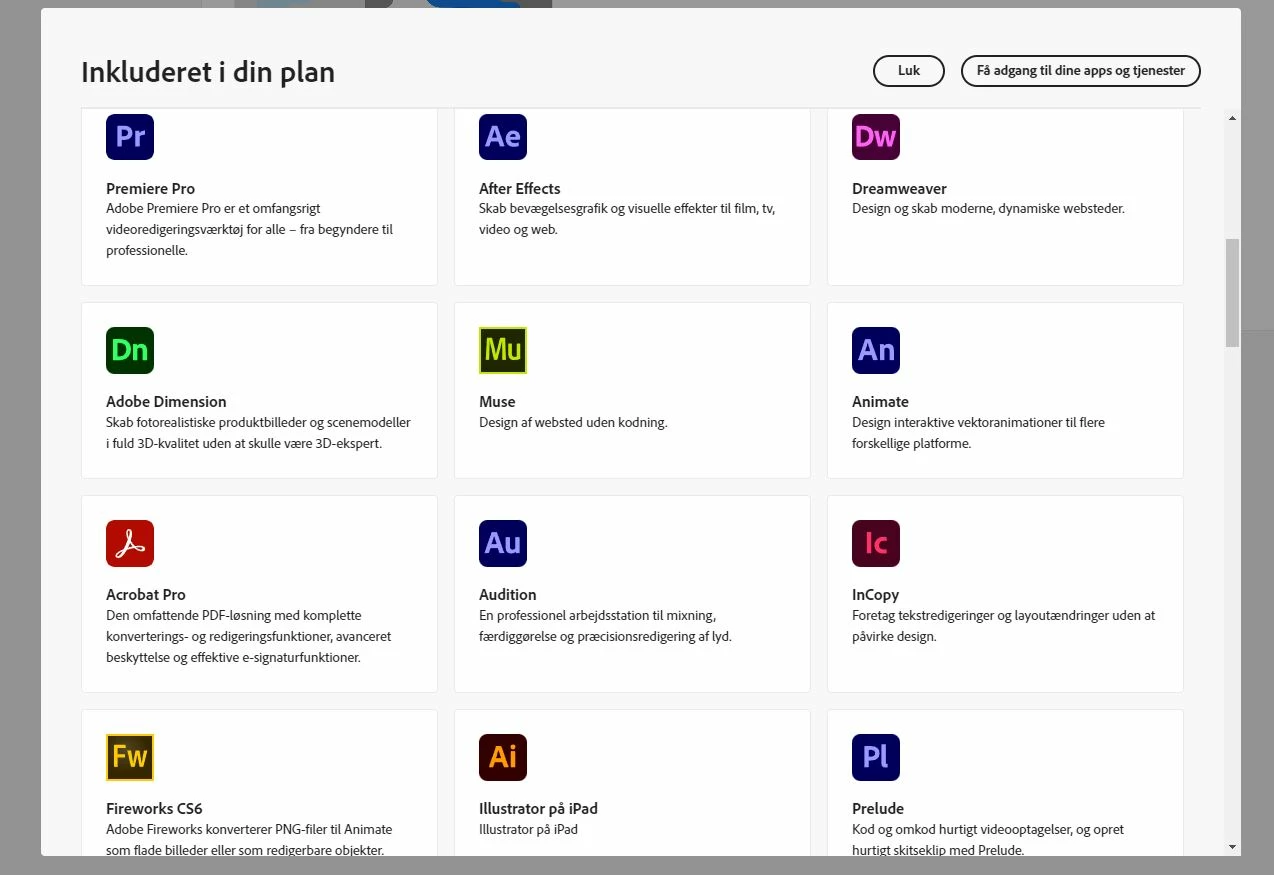
Task: Click the vertical scrollbar thumb
Action: point(1232,293)
